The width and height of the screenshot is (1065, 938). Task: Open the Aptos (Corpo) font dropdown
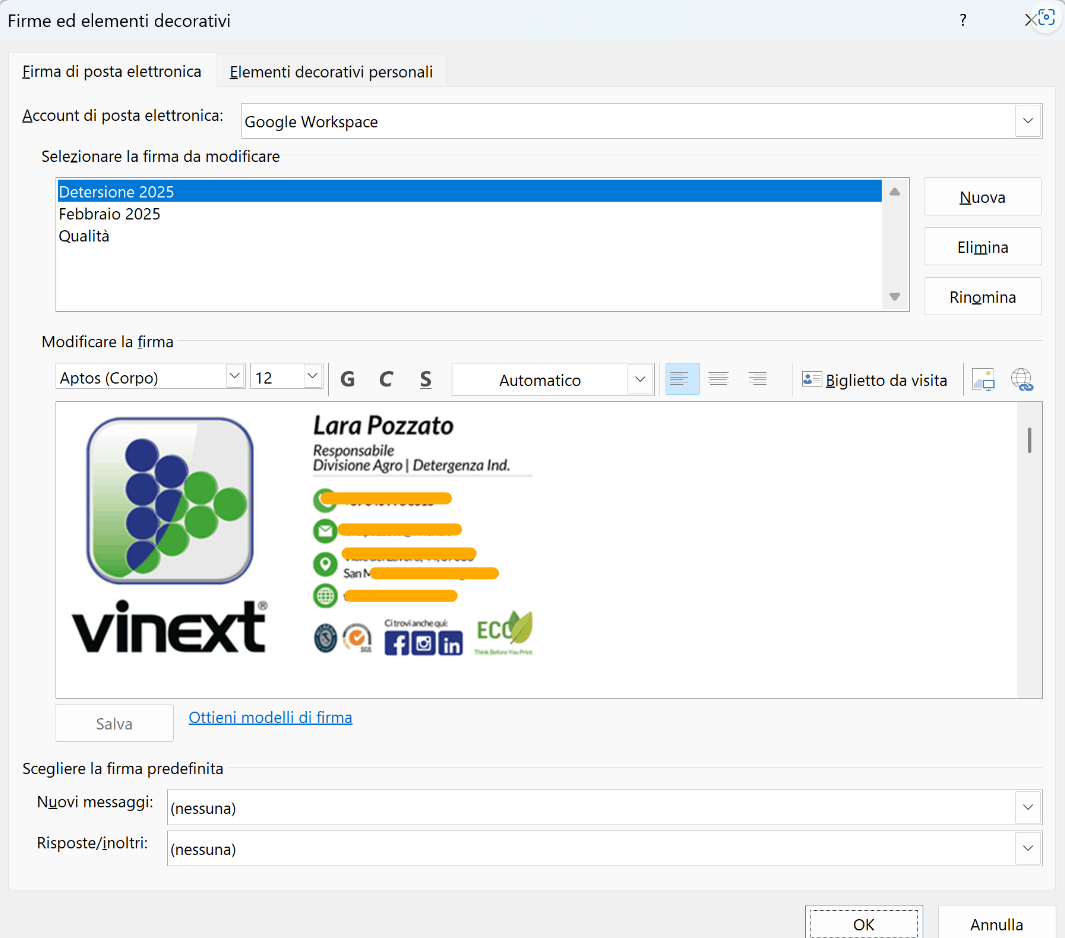[234, 376]
